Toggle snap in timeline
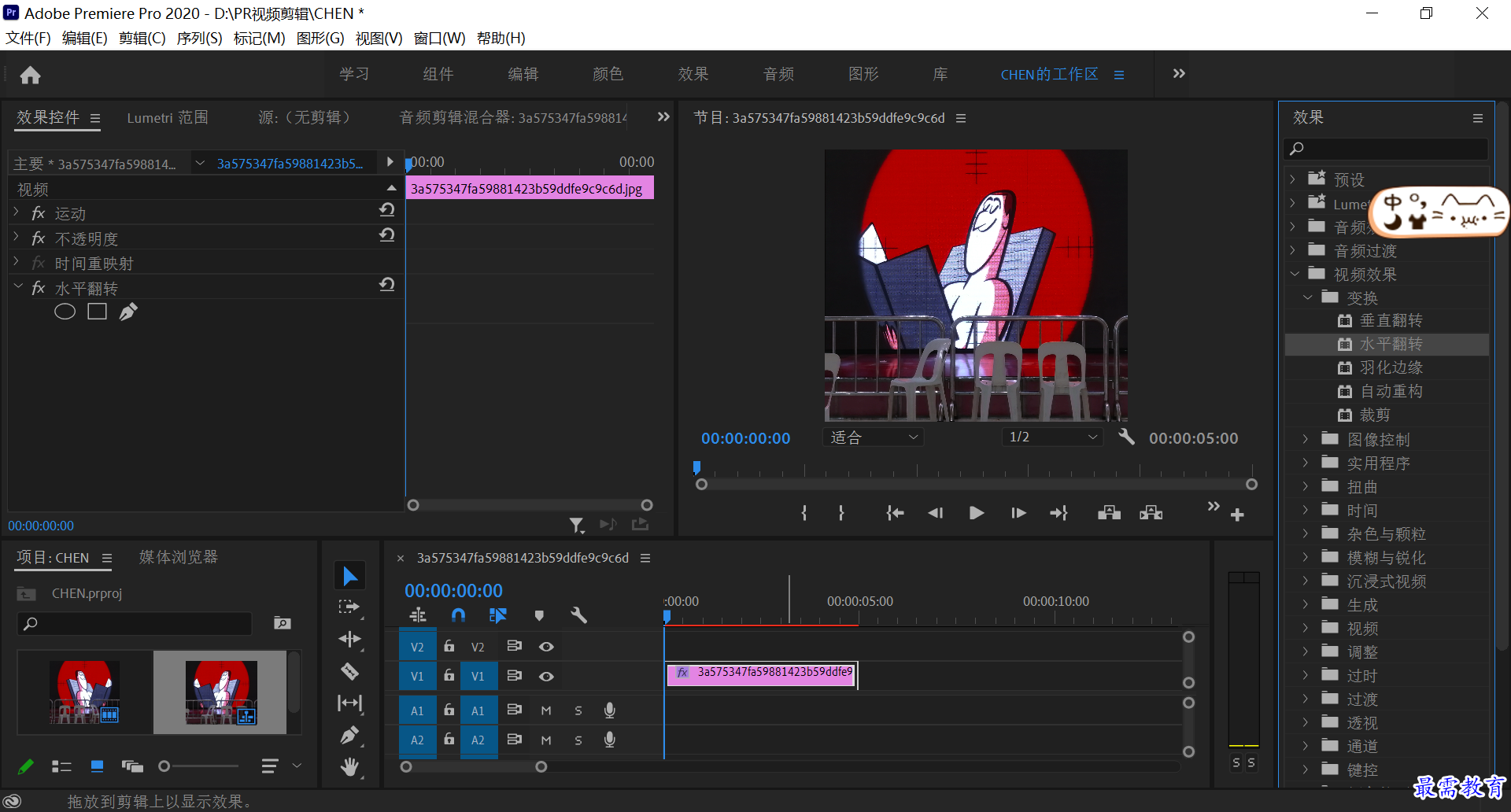 (x=458, y=615)
